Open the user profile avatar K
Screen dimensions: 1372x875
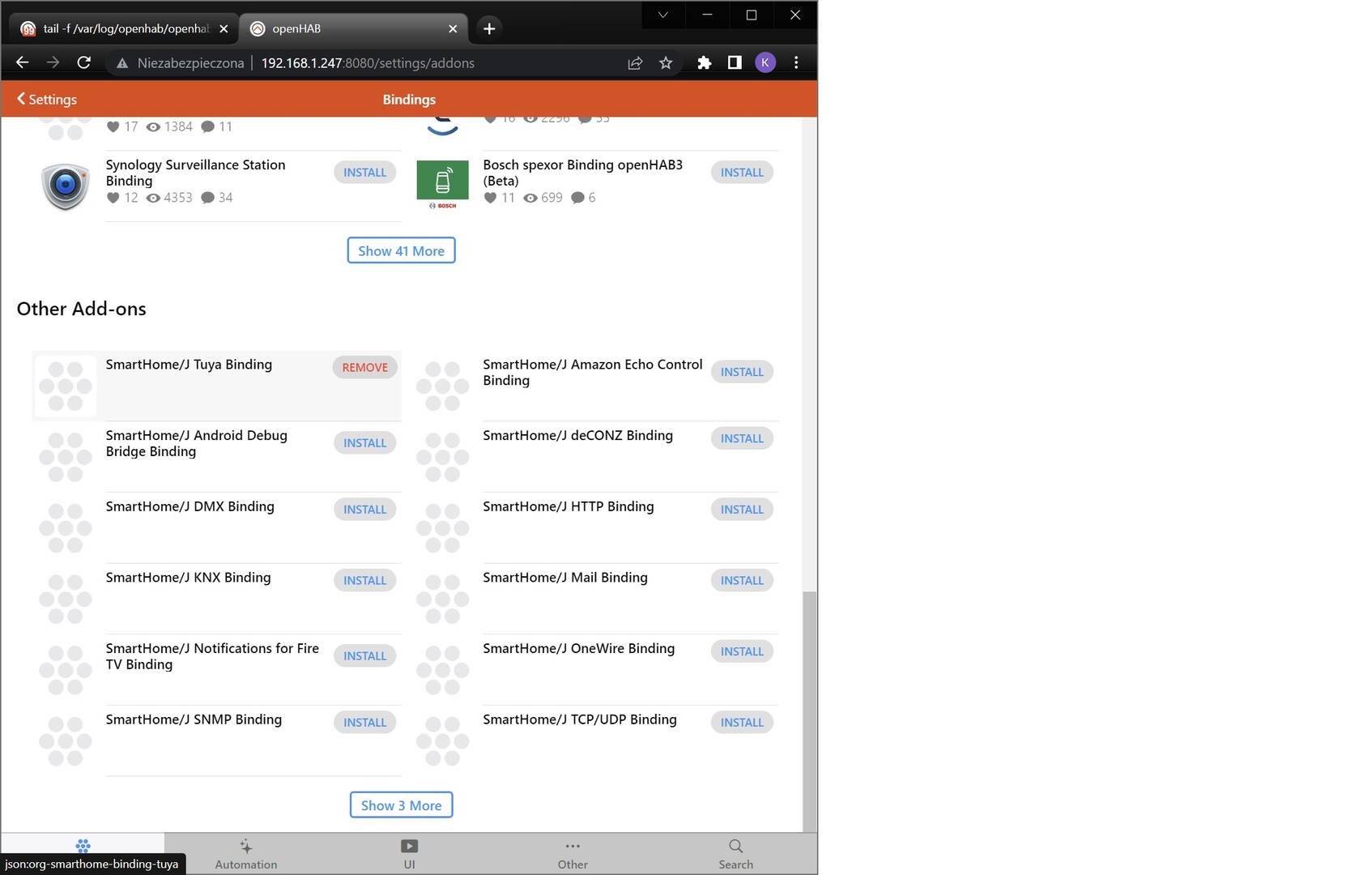coord(765,62)
